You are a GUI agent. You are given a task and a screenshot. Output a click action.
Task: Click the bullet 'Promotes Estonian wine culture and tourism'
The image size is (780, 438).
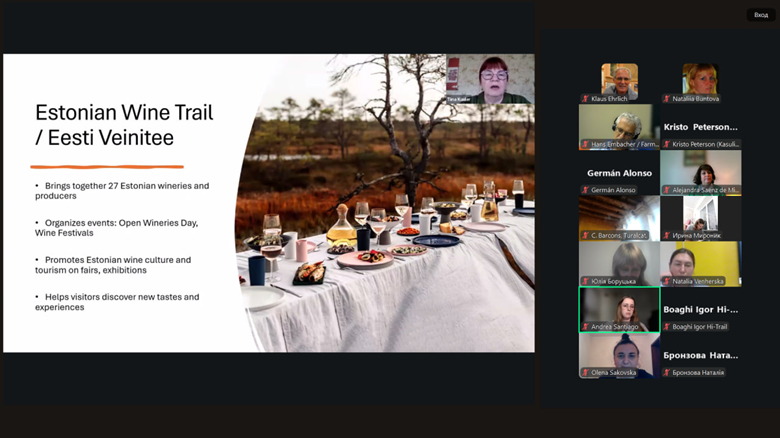pos(113,265)
